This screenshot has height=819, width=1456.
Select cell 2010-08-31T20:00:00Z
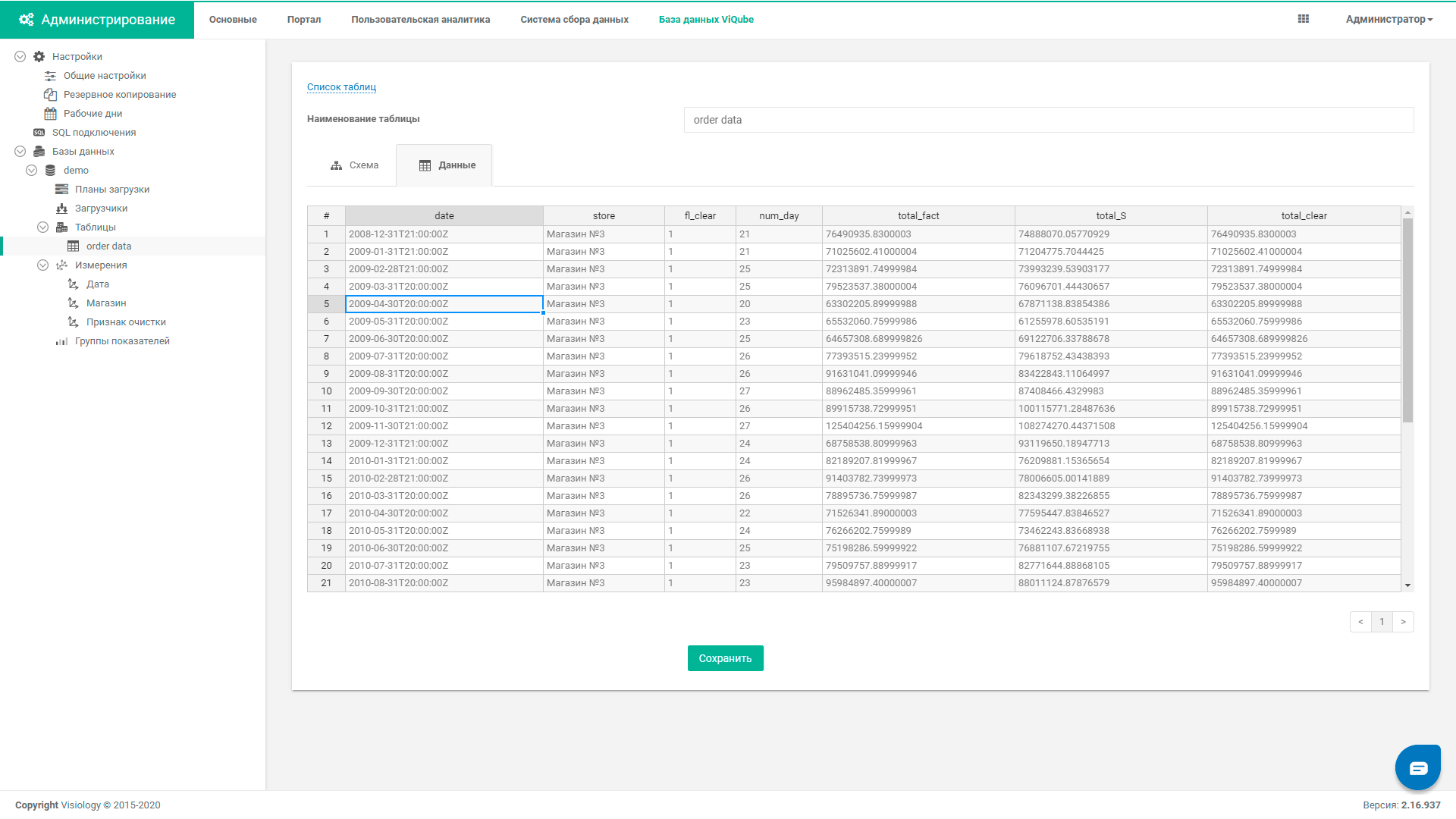[x=444, y=583]
